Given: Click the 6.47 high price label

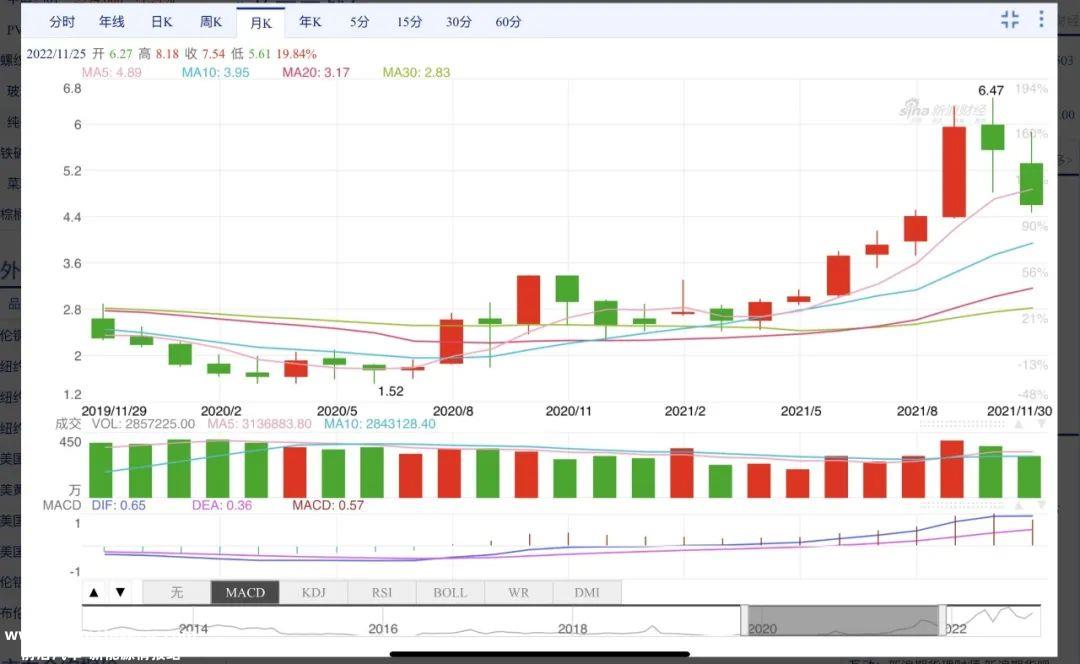Looking at the screenshot, I should click(991, 90).
